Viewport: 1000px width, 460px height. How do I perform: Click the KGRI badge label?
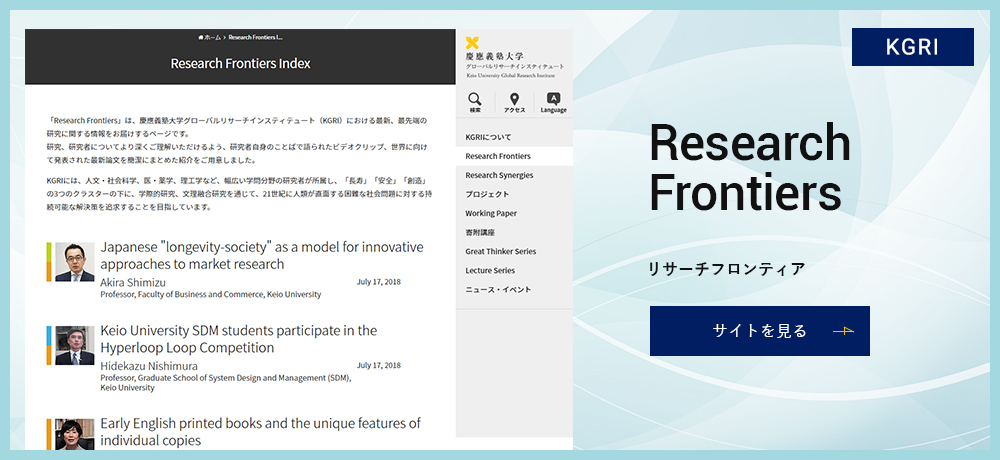click(913, 47)
